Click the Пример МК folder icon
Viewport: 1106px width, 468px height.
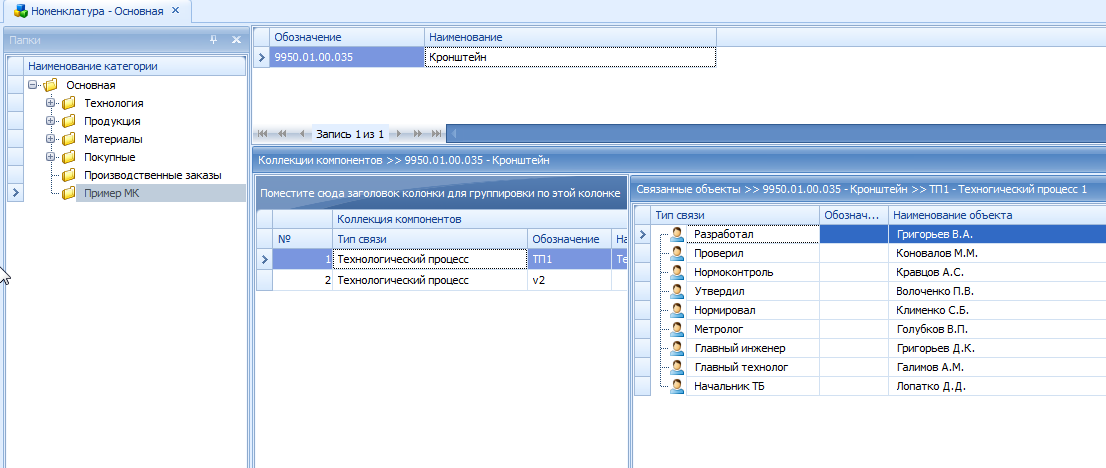(x=68, y=193)
